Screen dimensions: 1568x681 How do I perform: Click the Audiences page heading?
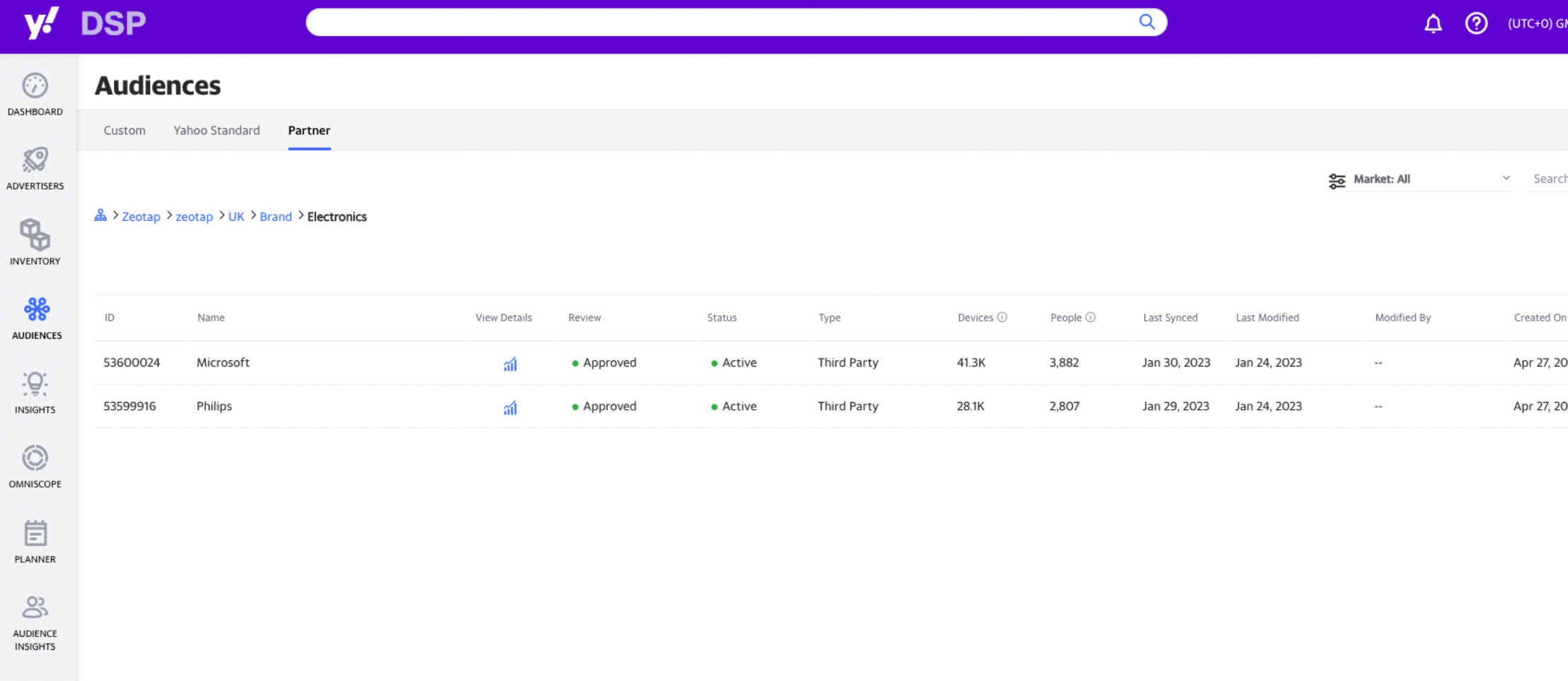click(x=158, y=86)
